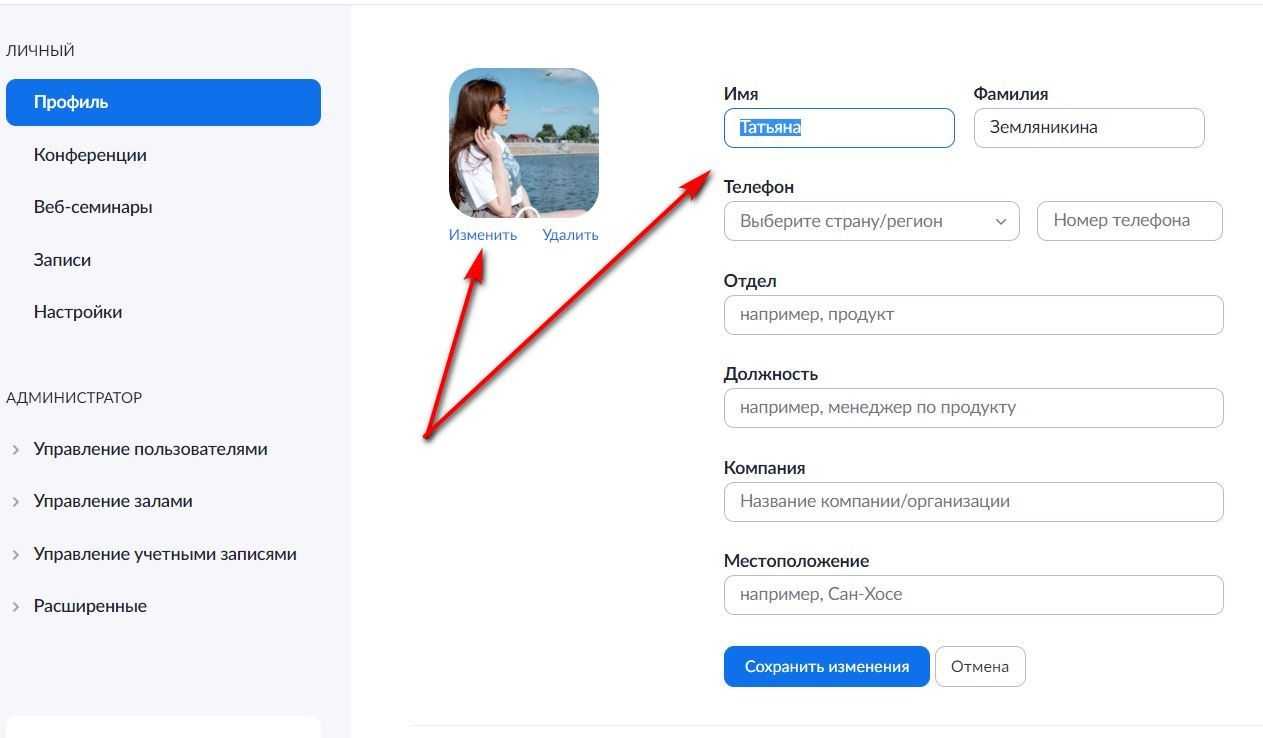Open Веб-семинары section
The width and height of the screenshot is (1263, 738).
pos(93,207)
